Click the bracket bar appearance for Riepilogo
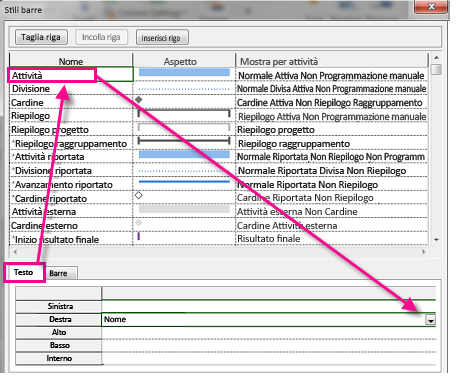The image size is (459, 386). click(x=184, y=113)
